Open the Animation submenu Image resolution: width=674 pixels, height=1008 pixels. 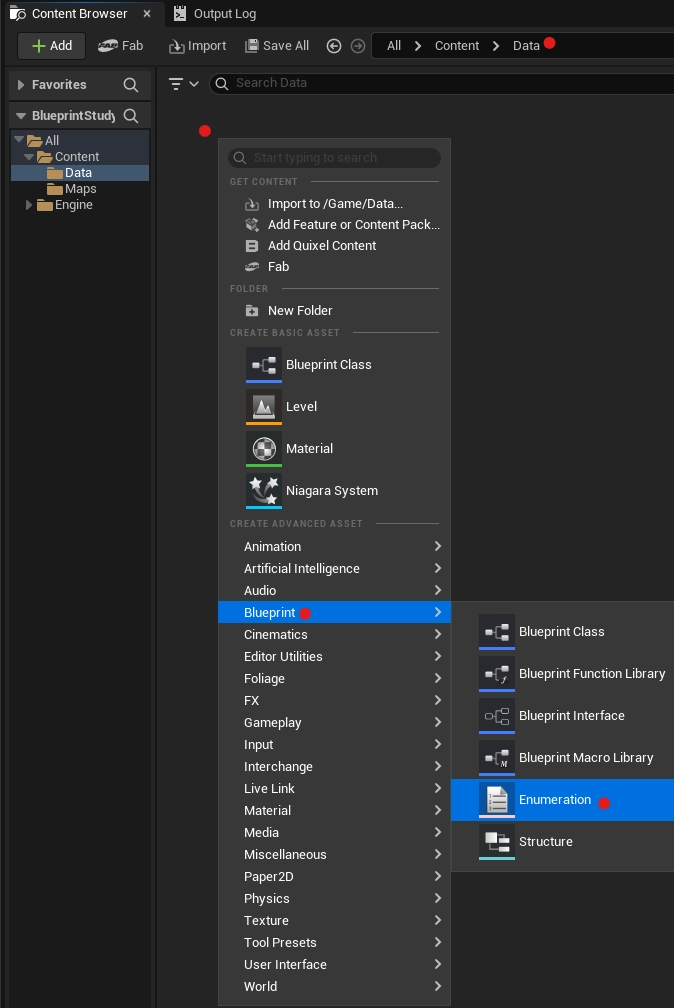334,546
